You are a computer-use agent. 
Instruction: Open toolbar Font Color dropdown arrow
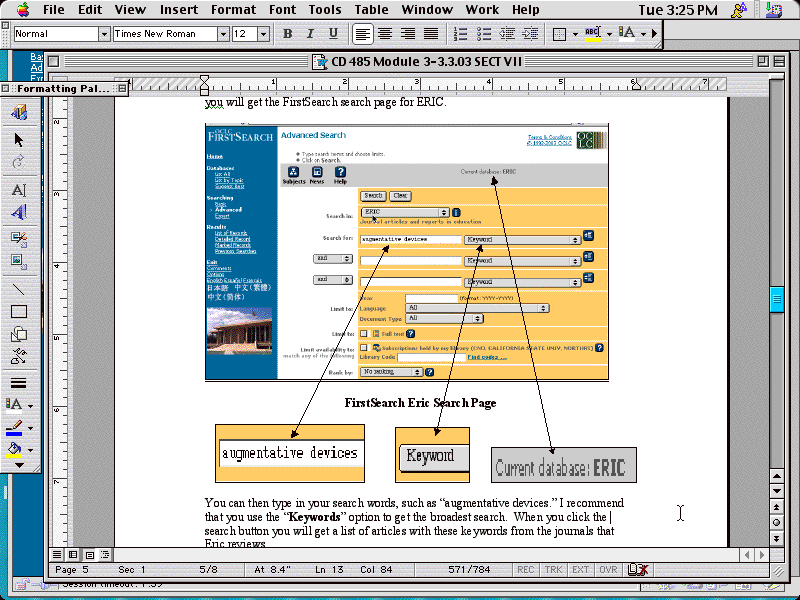coord(643,35)
